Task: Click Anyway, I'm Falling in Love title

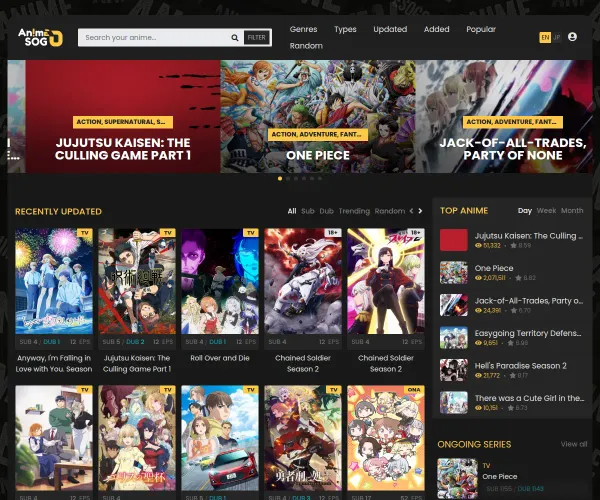Action: pos(54,363)
